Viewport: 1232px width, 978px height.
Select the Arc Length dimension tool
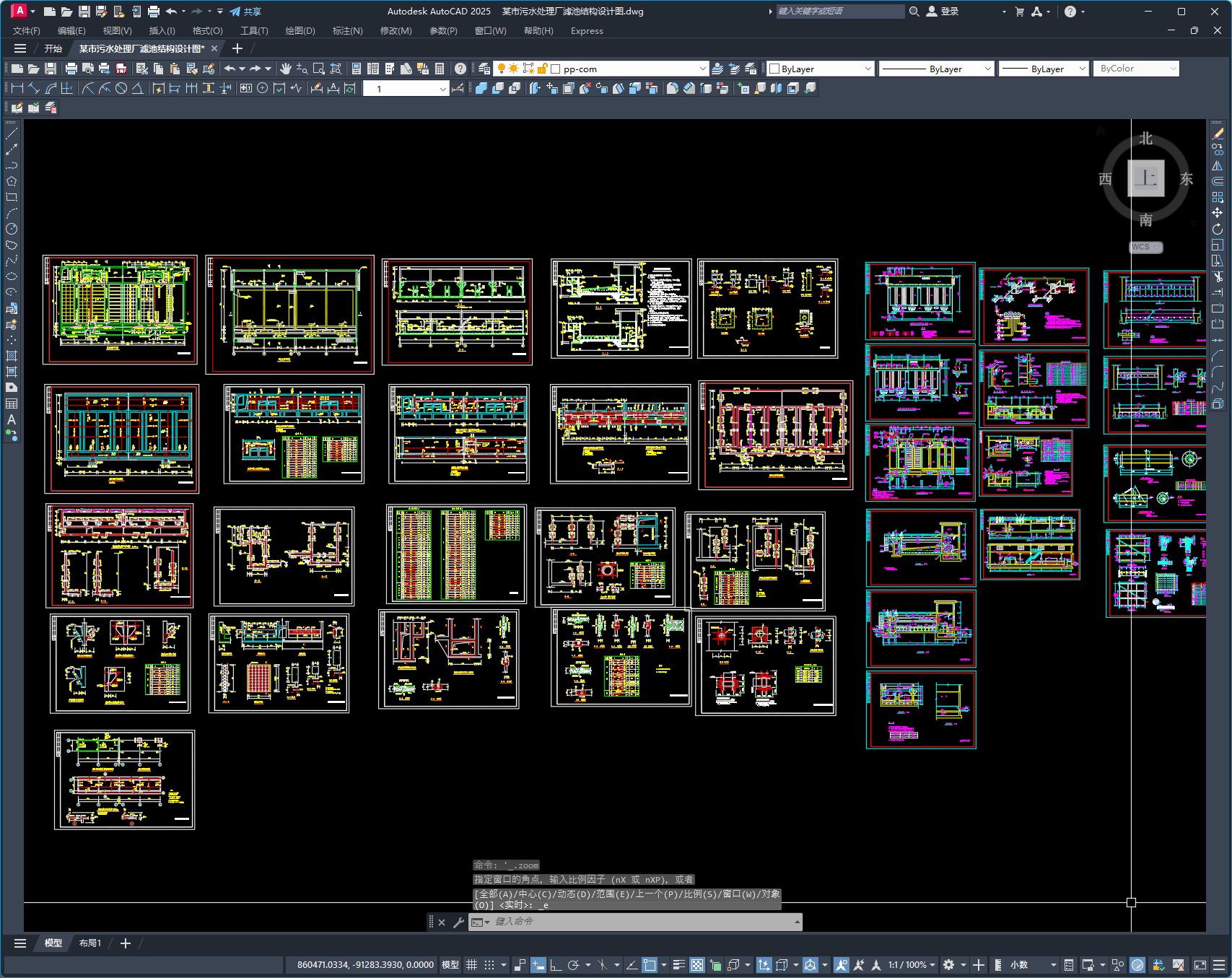click(x=51, y=88)
